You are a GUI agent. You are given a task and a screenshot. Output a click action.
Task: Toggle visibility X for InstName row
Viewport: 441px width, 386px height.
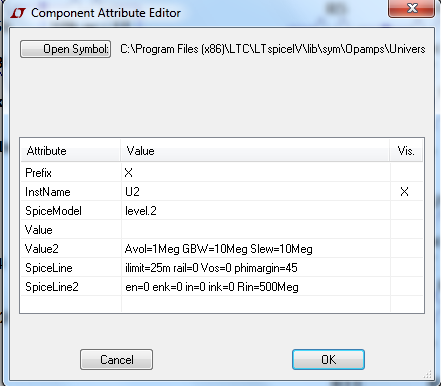click(406, 191)
